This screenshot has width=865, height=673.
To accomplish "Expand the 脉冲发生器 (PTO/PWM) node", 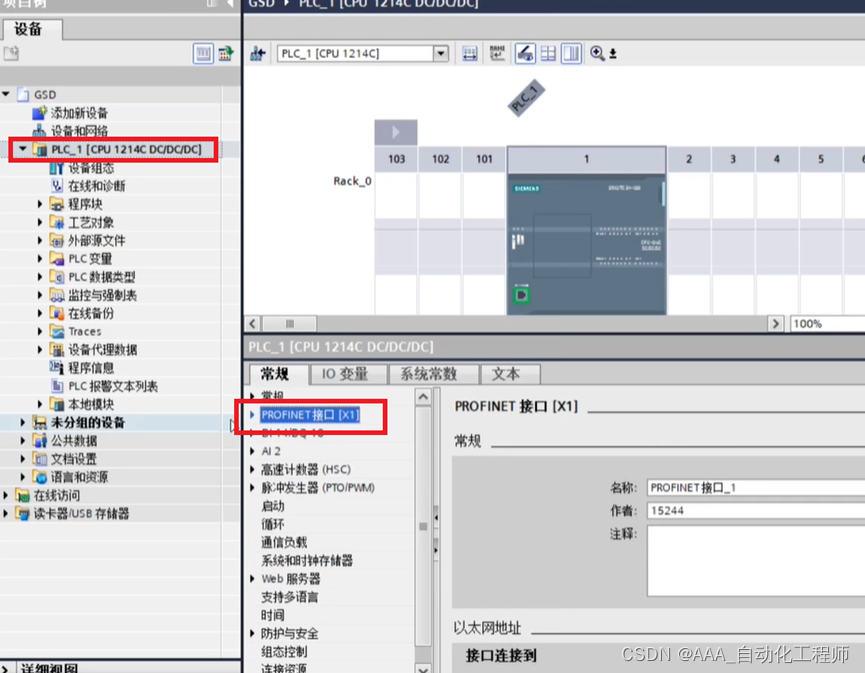I will coord(252,488).
